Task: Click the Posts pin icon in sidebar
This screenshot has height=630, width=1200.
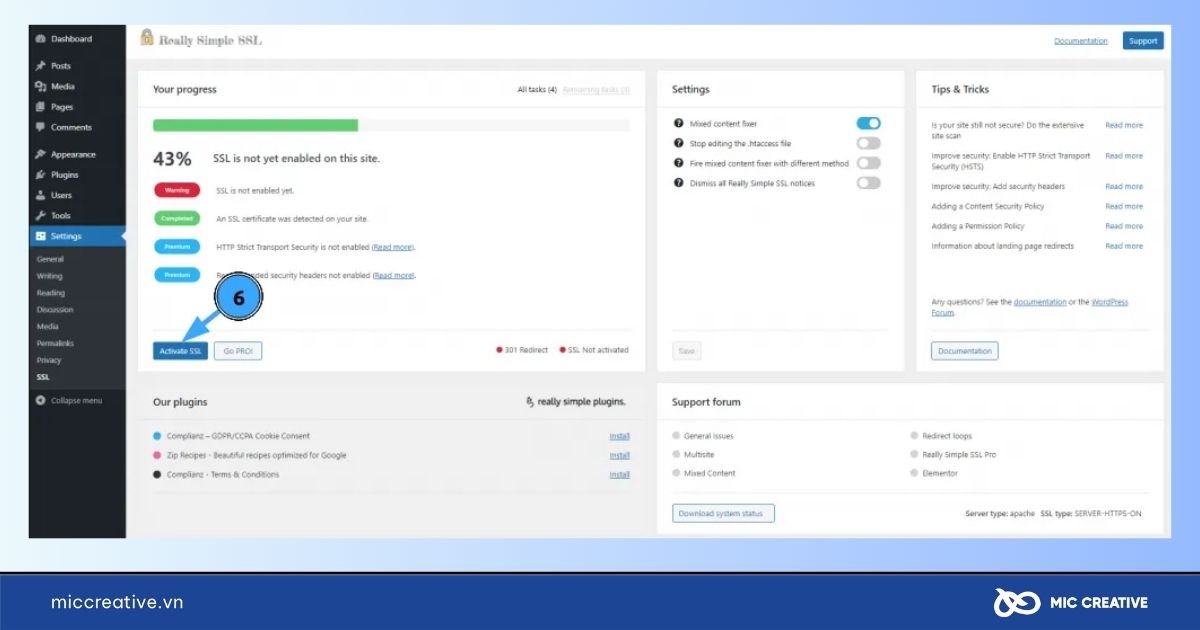Action: [41, 66]
